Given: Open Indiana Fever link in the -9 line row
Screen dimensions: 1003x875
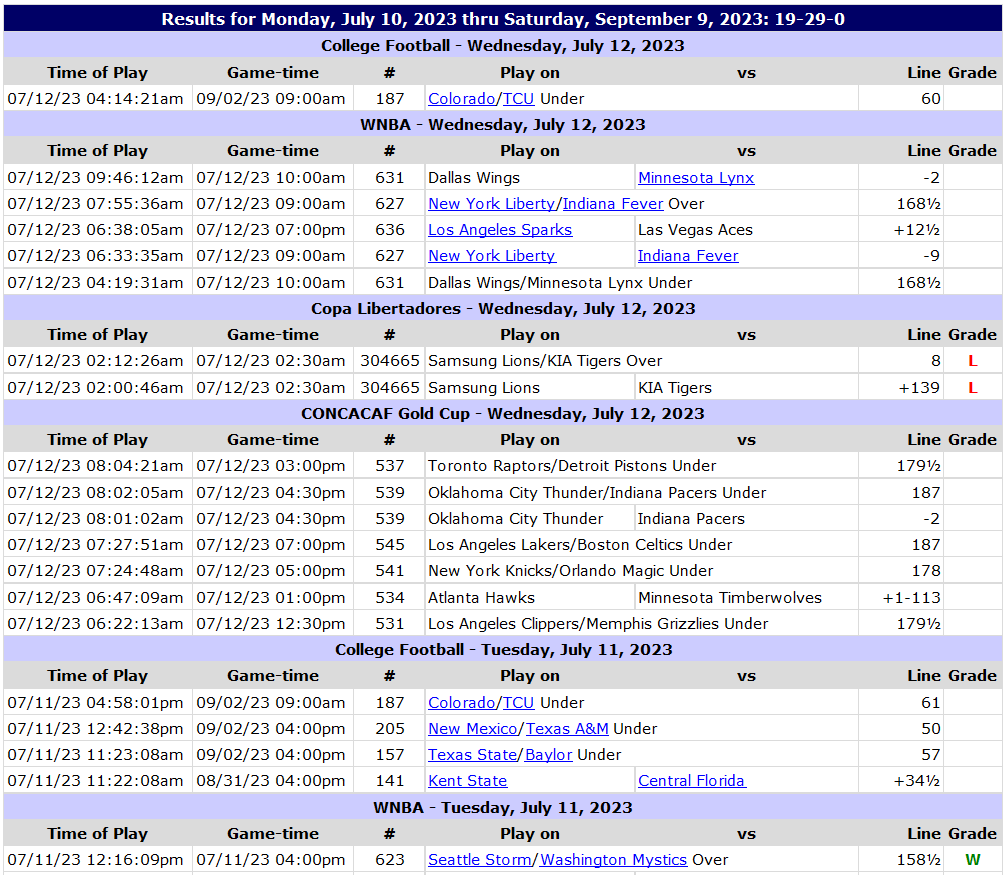Looking at the screenshot, I should coord(688,256).
